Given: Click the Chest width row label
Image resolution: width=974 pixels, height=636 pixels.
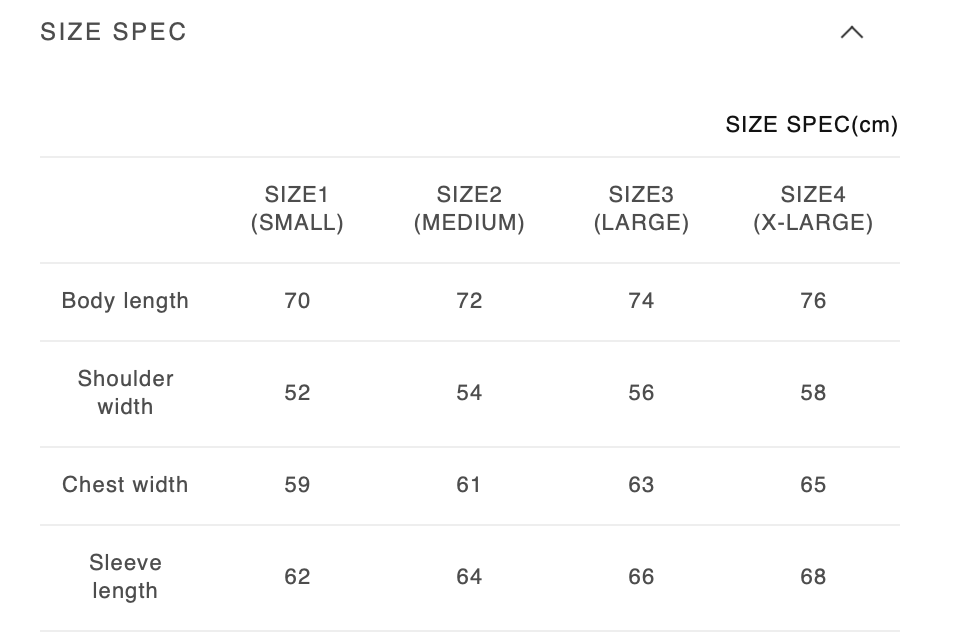Looking at the screenshot, I should 125,485.
